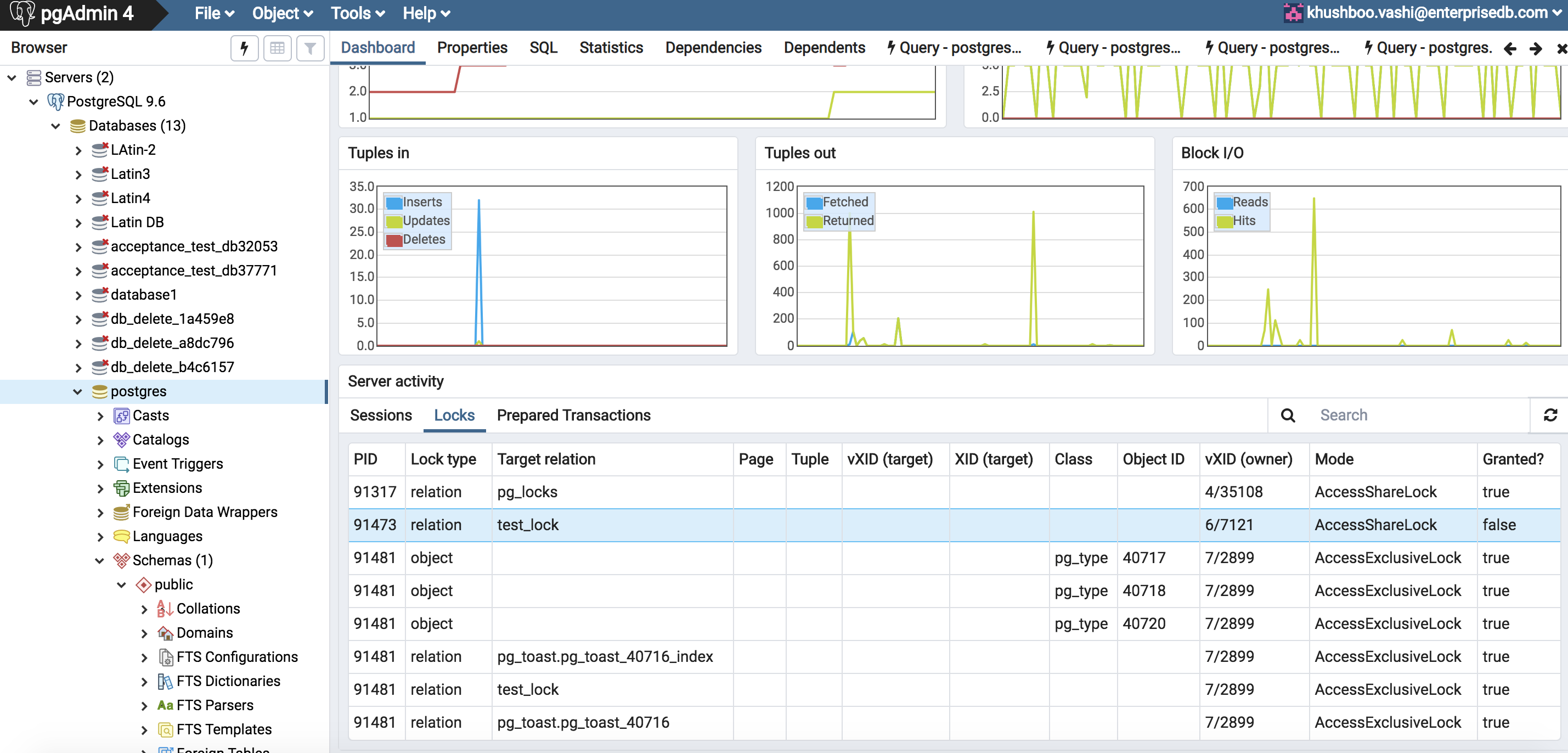Select the Event Triggers icon
Viewport: 1568px width, 753px height.
(121, 463)
